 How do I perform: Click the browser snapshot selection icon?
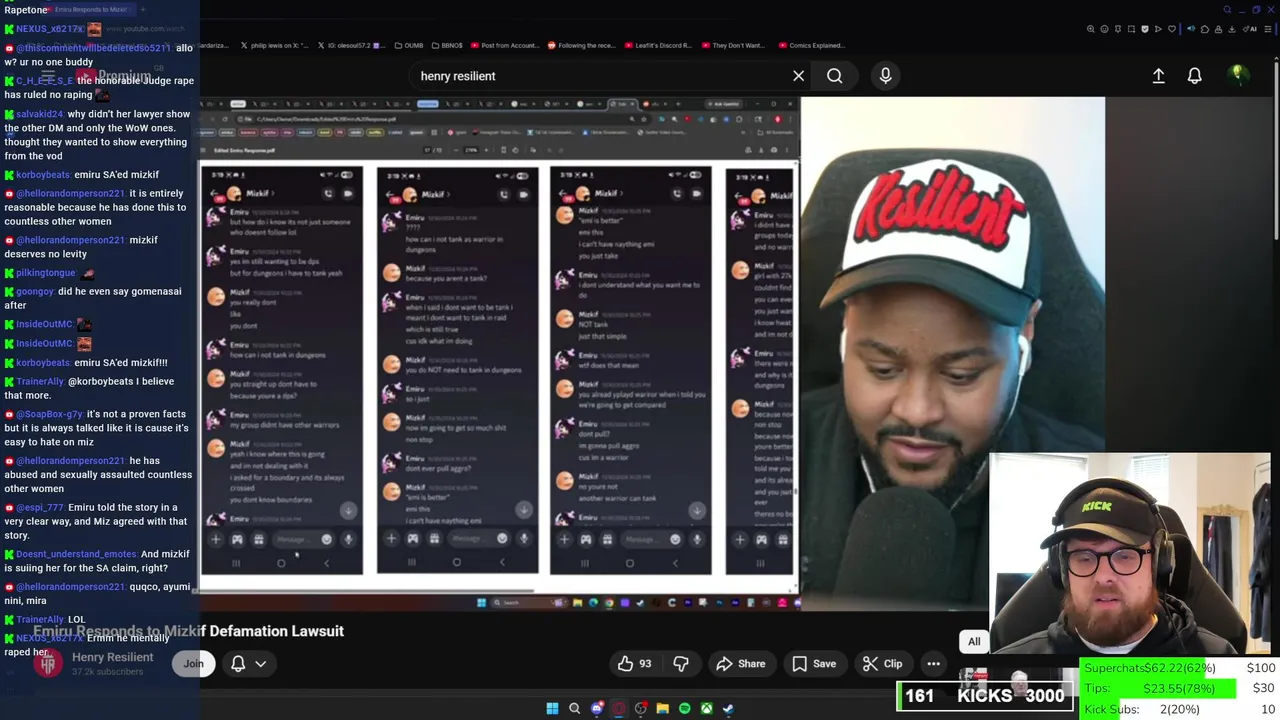1131,29
